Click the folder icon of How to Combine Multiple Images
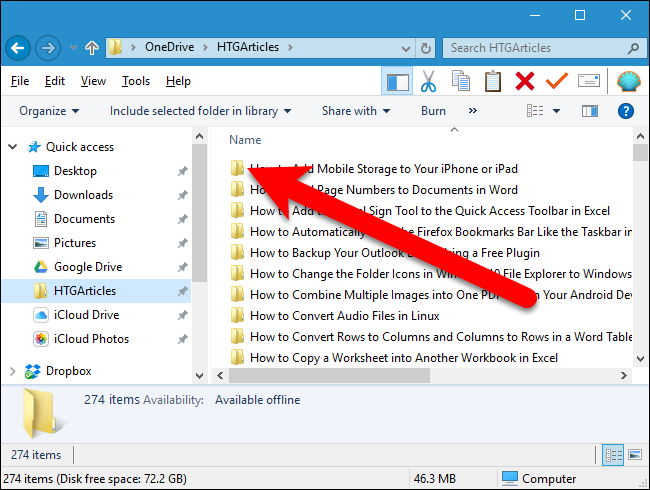Image resolution: width=650 pixels, height=490 pixels. coord(237,295)
